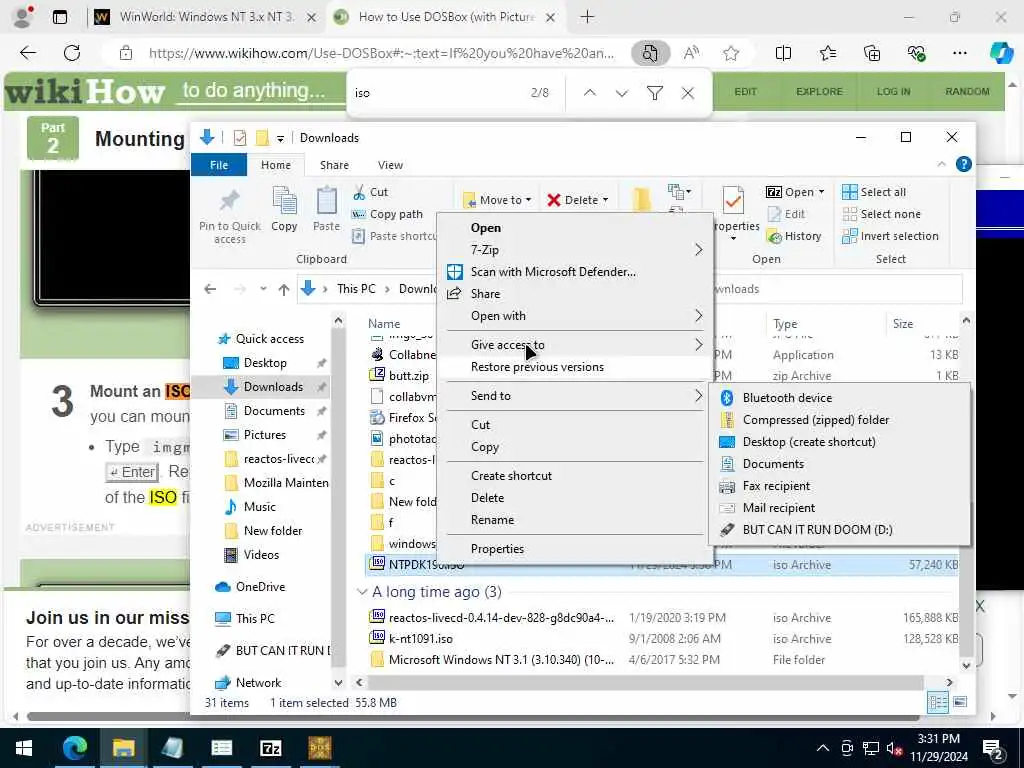Send to BUT CAN IT RUN DOOM (D:)
This screenshot has width=1024, height=768.
tap(839, 530)
